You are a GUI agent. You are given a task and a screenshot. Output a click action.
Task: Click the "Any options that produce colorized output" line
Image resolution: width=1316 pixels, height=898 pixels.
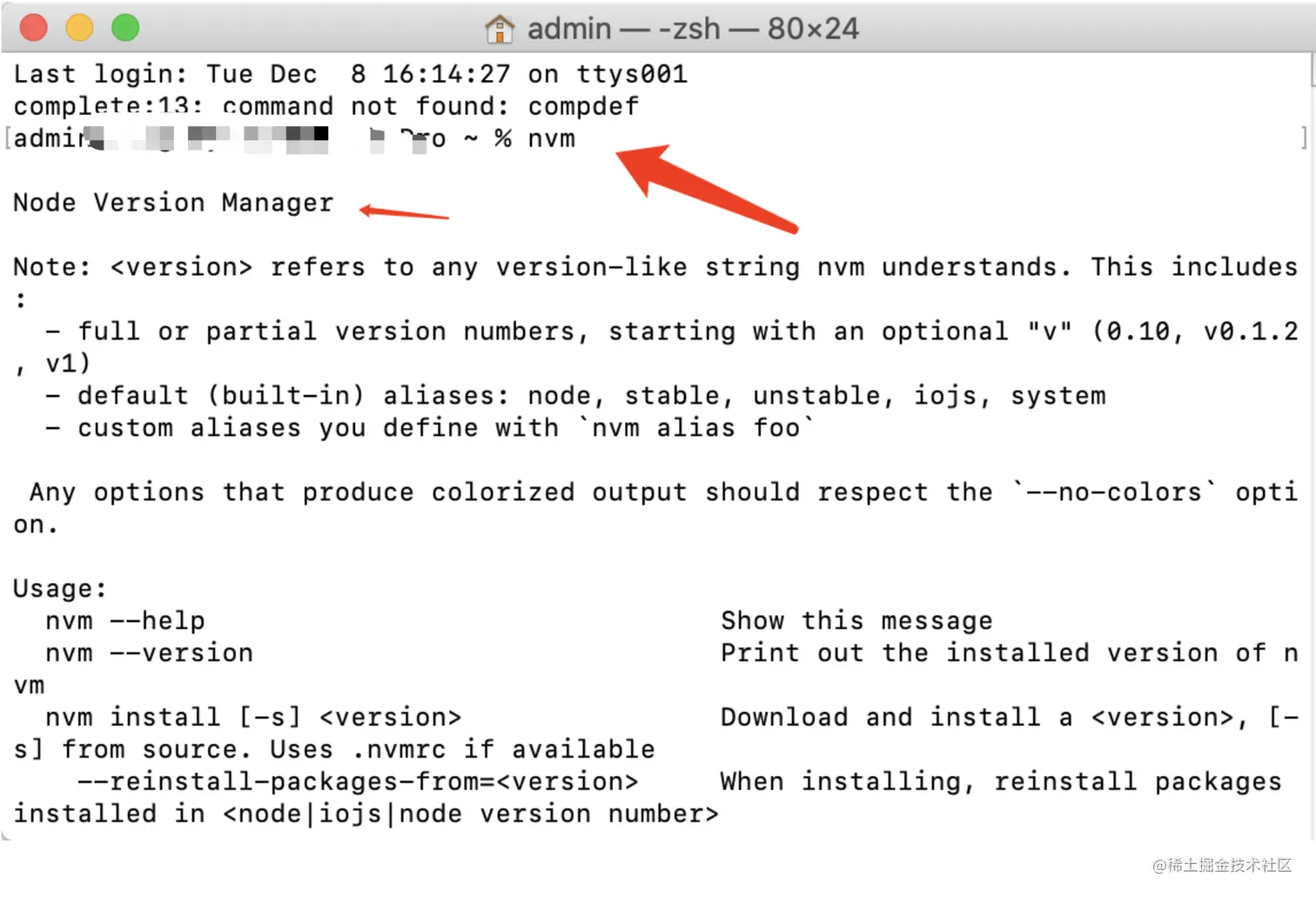[663, 493]
